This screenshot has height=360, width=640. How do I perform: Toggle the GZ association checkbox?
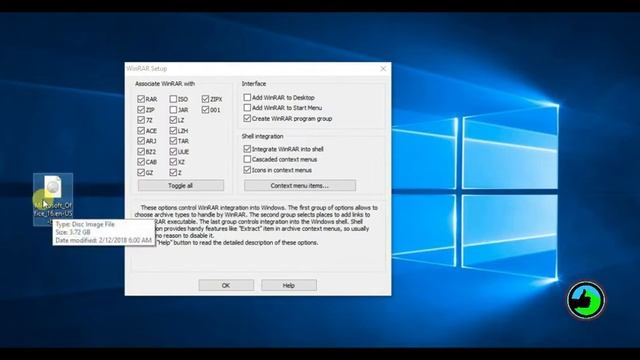[141, 172]
